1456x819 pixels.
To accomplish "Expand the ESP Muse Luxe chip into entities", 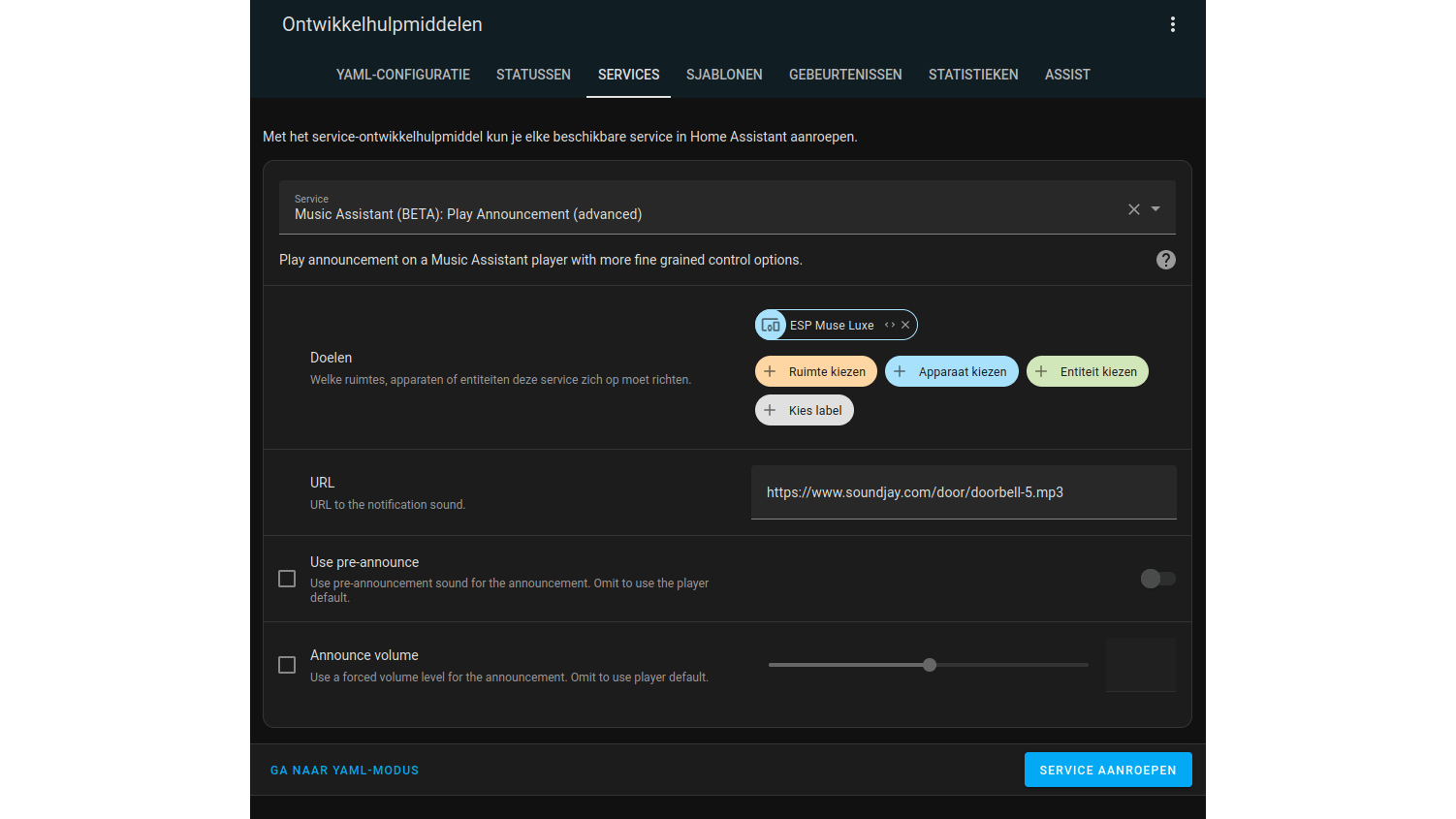I will pos(889,325).
